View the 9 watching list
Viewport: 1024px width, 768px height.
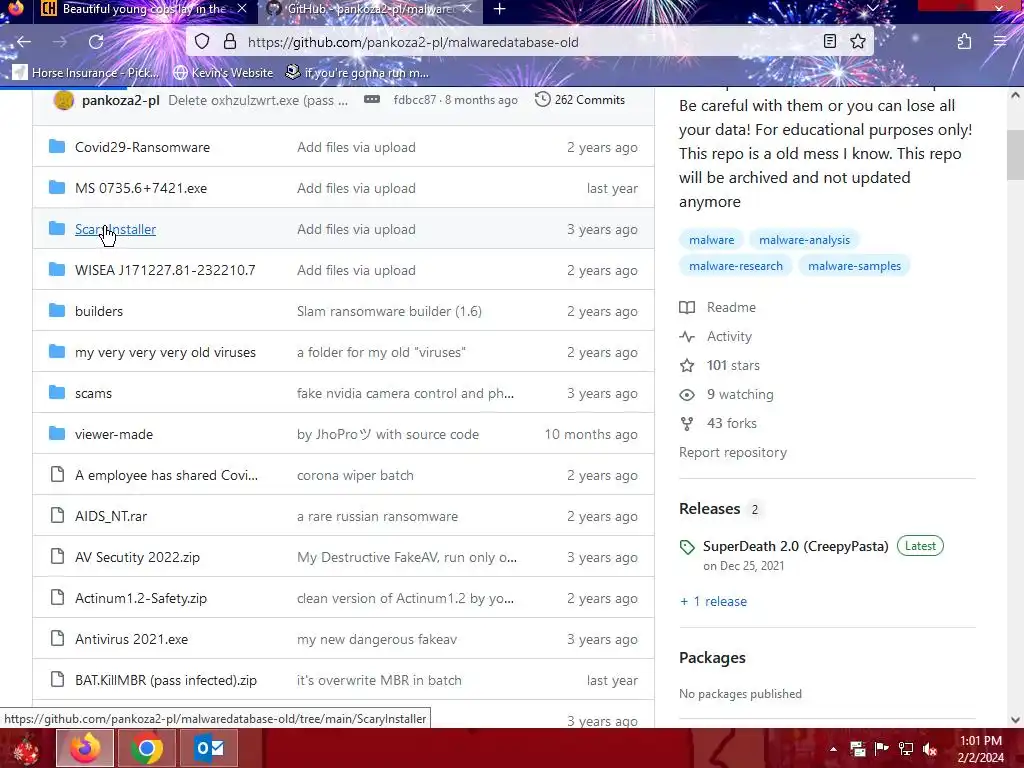click(x=726, y=394)
